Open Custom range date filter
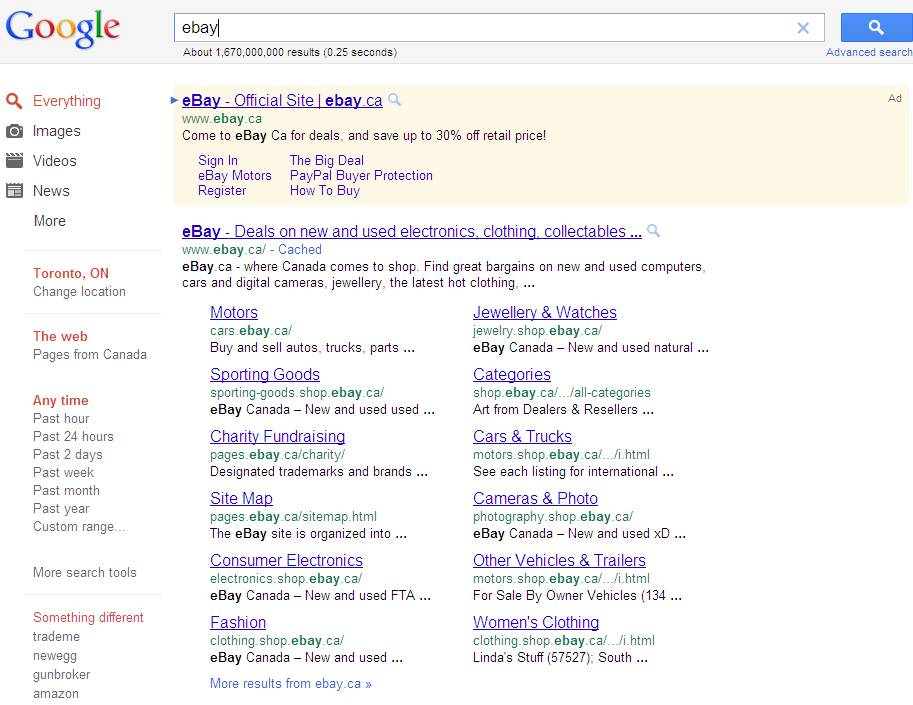Image resolution: width=913 pixels, height=705 pixels. [79, 526]
